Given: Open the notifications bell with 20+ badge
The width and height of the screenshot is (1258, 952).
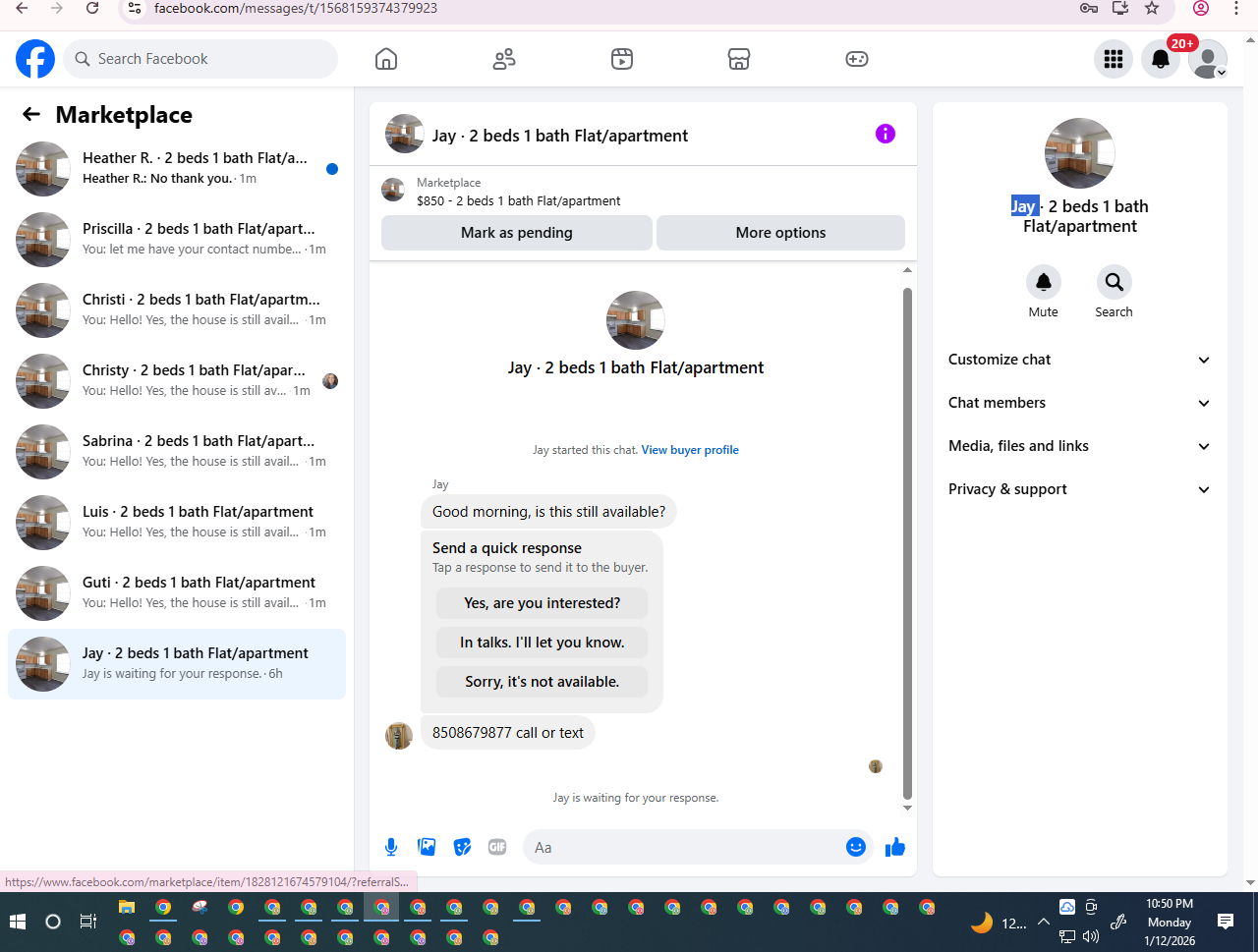Looking at the screenshot, I should (1161, 59).
